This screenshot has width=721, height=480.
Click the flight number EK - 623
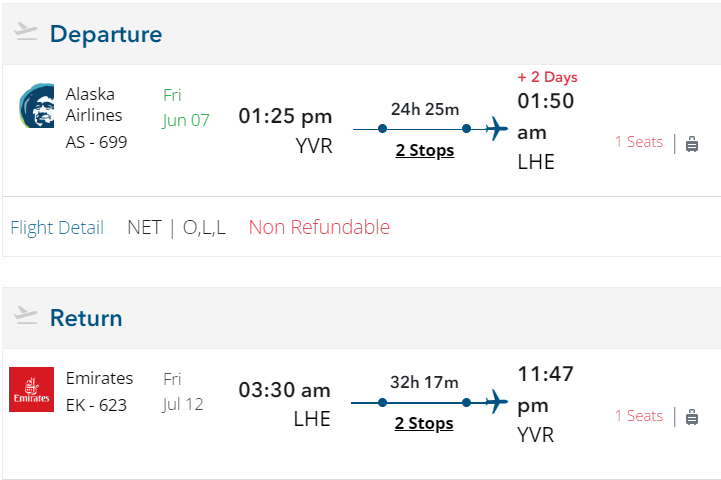point(96,405)
